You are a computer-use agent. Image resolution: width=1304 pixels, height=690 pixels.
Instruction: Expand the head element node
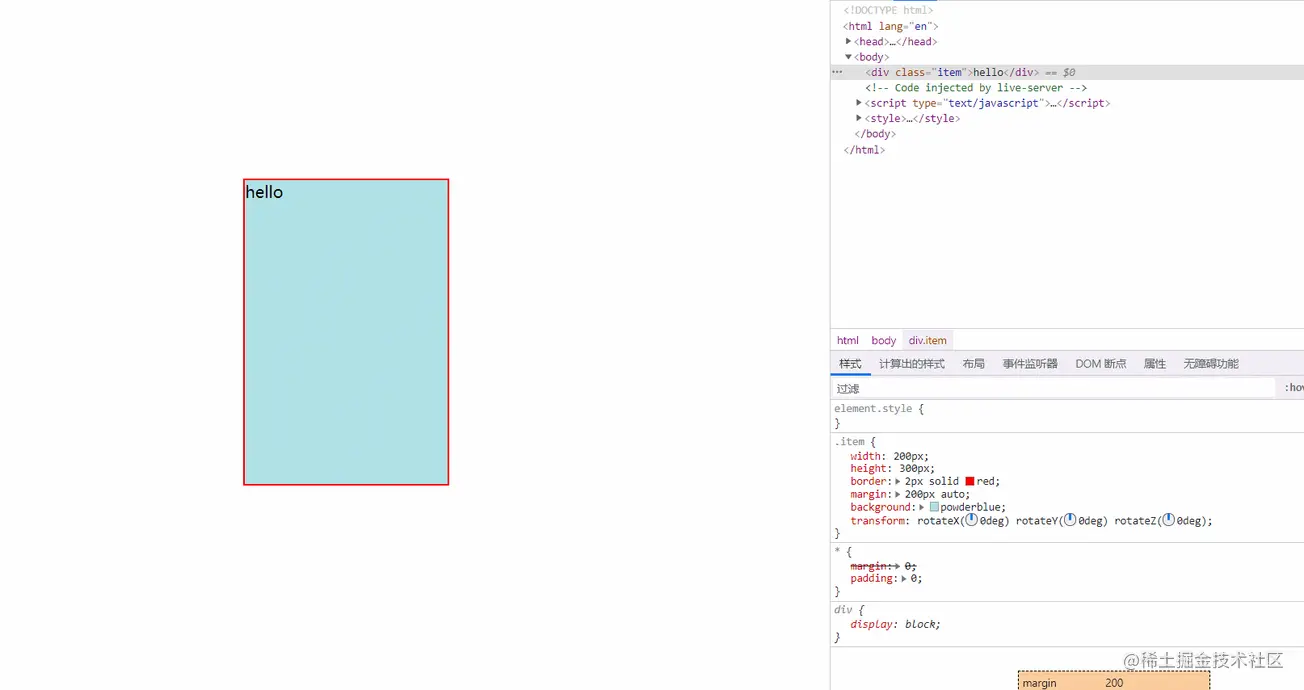849,41
